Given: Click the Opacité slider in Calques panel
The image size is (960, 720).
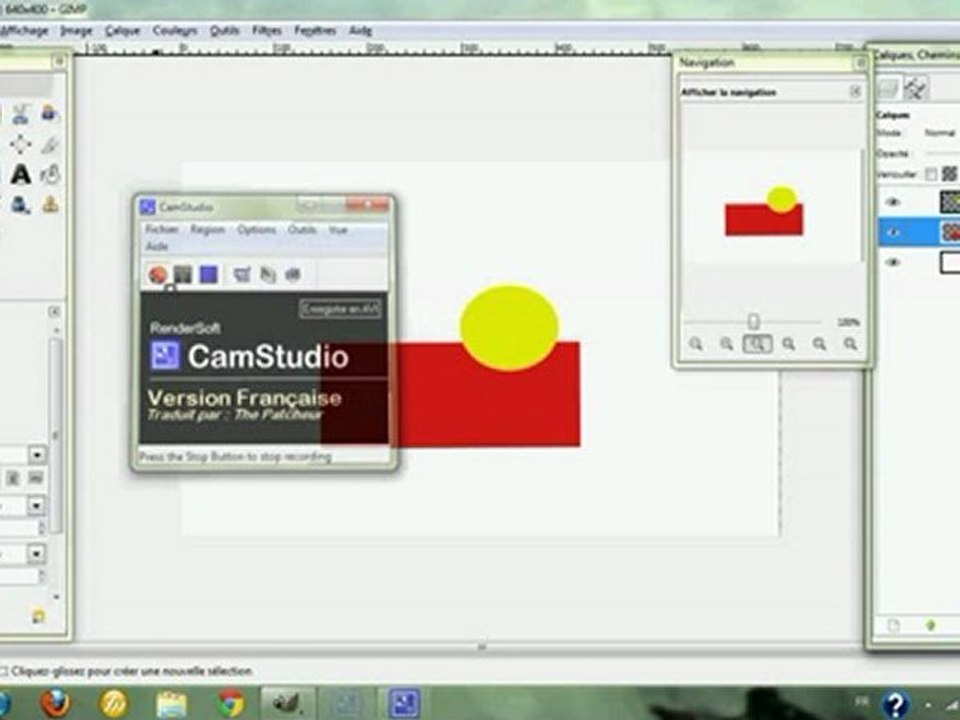Looking at the screenshot, I should pyautogui.click(x=942, y=154).
